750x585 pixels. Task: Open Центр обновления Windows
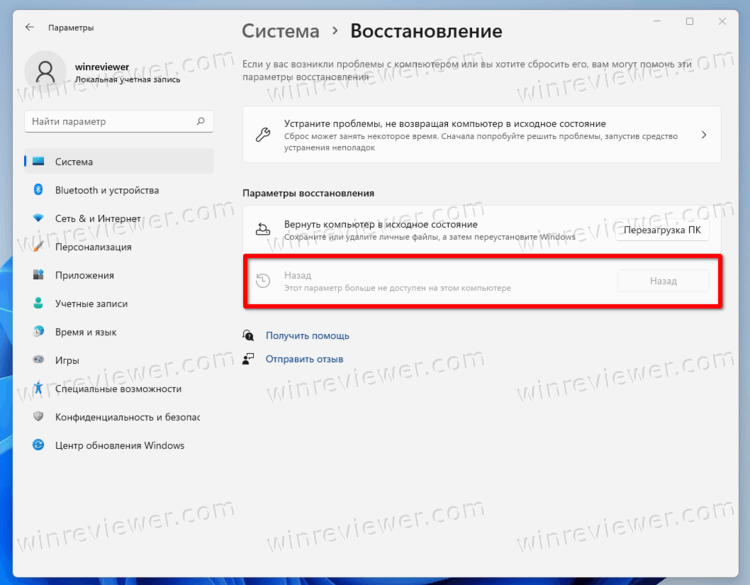[x=119, y=445]
